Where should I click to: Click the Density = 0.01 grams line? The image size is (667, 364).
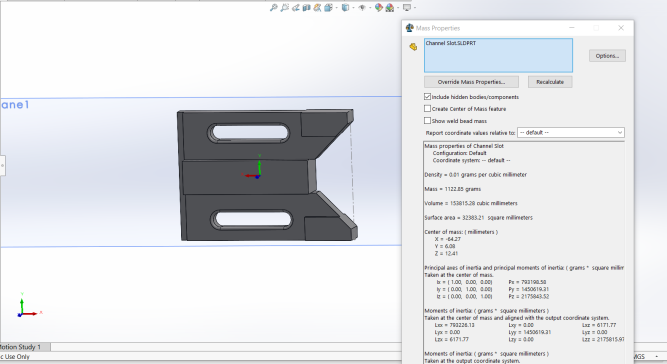[476, 175]
